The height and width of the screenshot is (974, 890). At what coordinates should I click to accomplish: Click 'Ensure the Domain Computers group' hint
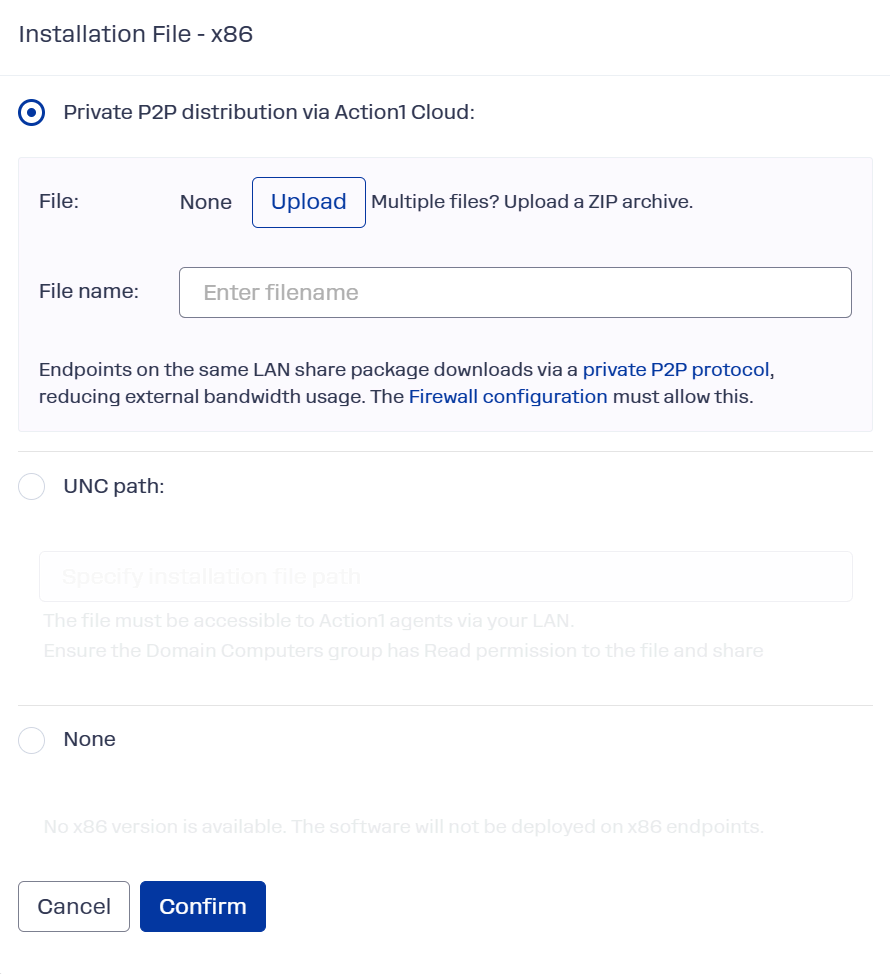(404, 650)
